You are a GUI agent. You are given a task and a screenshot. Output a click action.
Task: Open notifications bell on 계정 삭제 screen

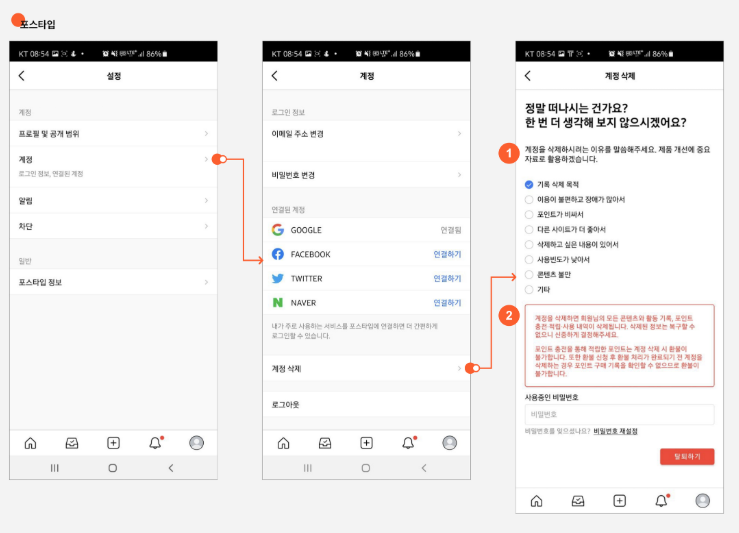click(x=661, y=500)
